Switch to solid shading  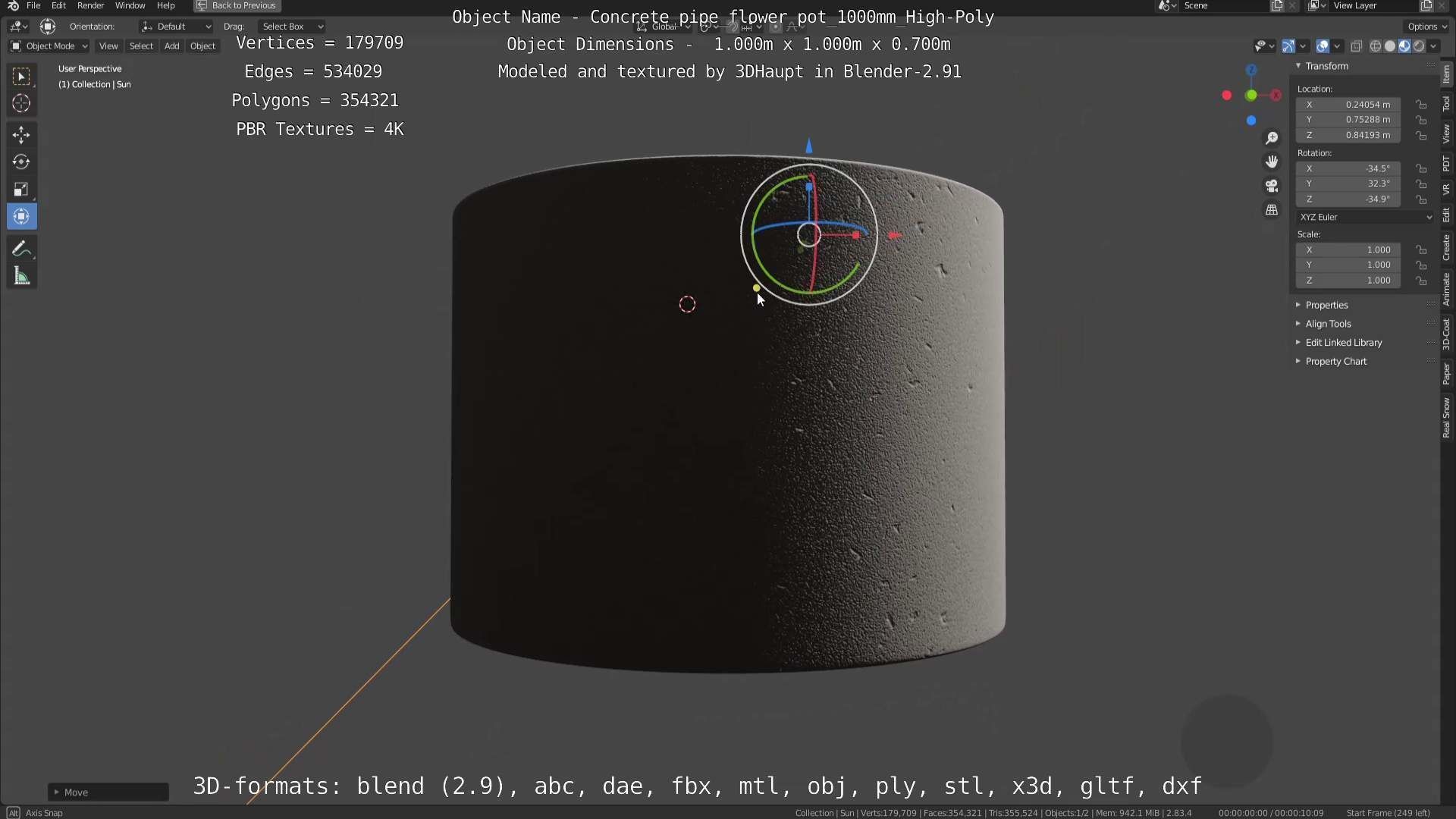(1390, 46)
